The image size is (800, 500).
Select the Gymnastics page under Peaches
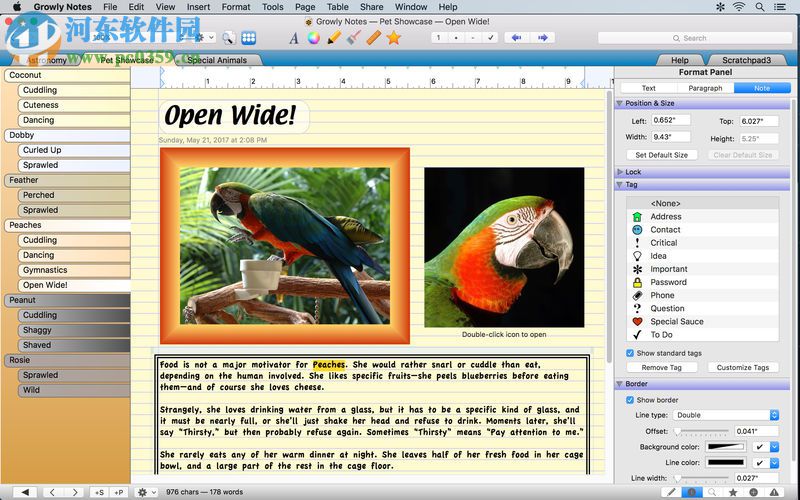(x=74, y=270)
